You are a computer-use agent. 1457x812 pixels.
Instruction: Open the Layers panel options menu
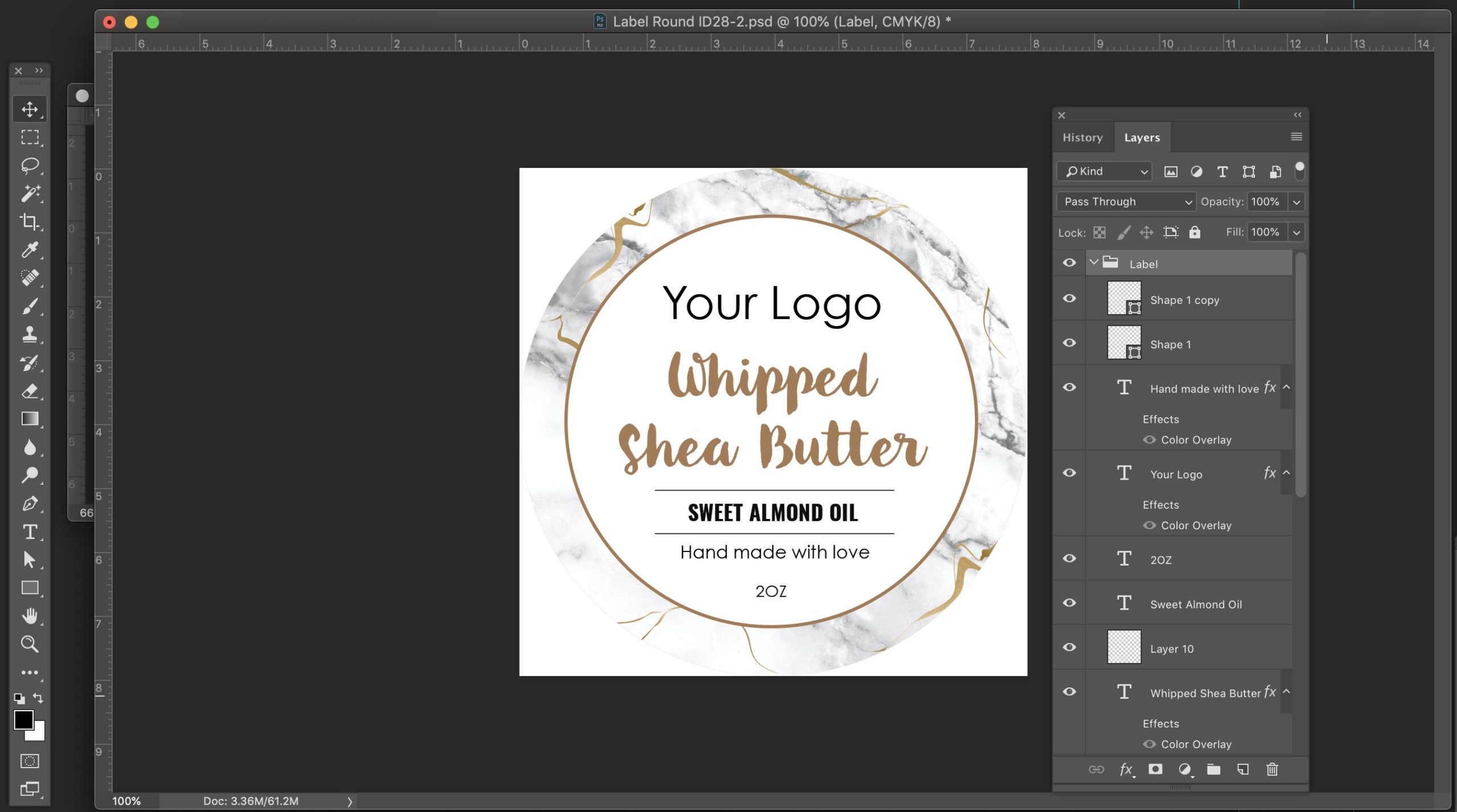[x=1296, y=137]
